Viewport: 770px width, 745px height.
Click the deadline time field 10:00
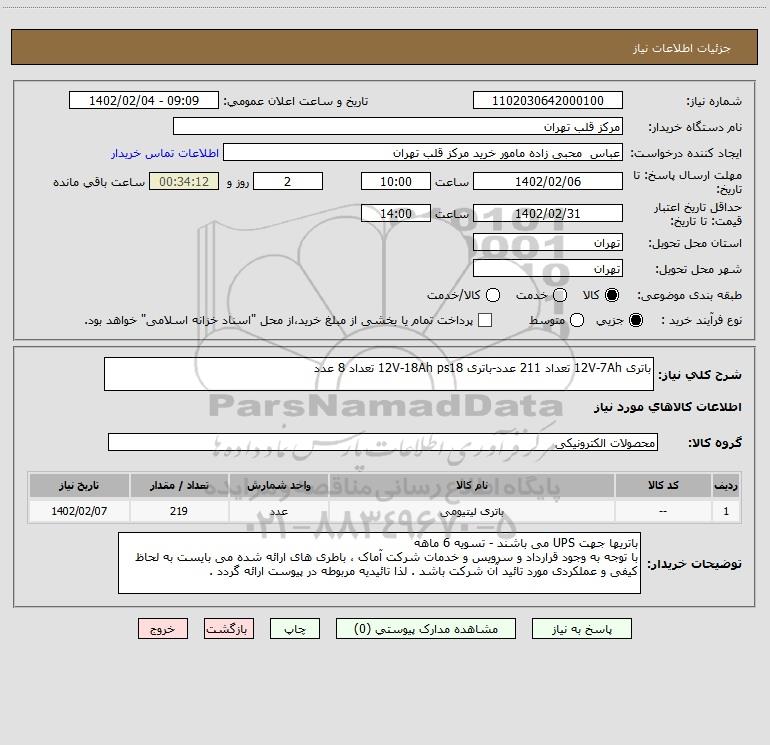396,181
